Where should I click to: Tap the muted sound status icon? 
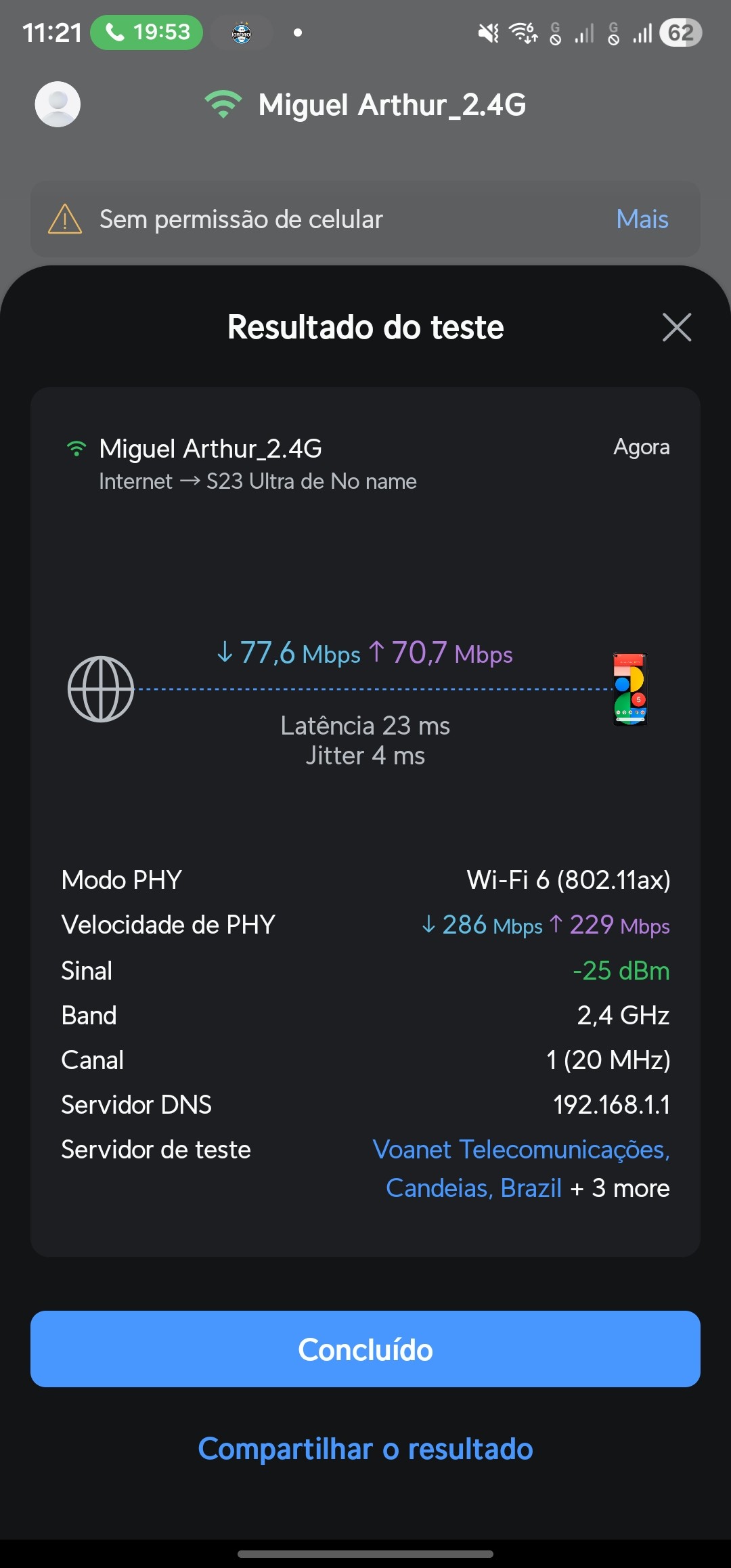pyautogui.click(x=488, y=32)
